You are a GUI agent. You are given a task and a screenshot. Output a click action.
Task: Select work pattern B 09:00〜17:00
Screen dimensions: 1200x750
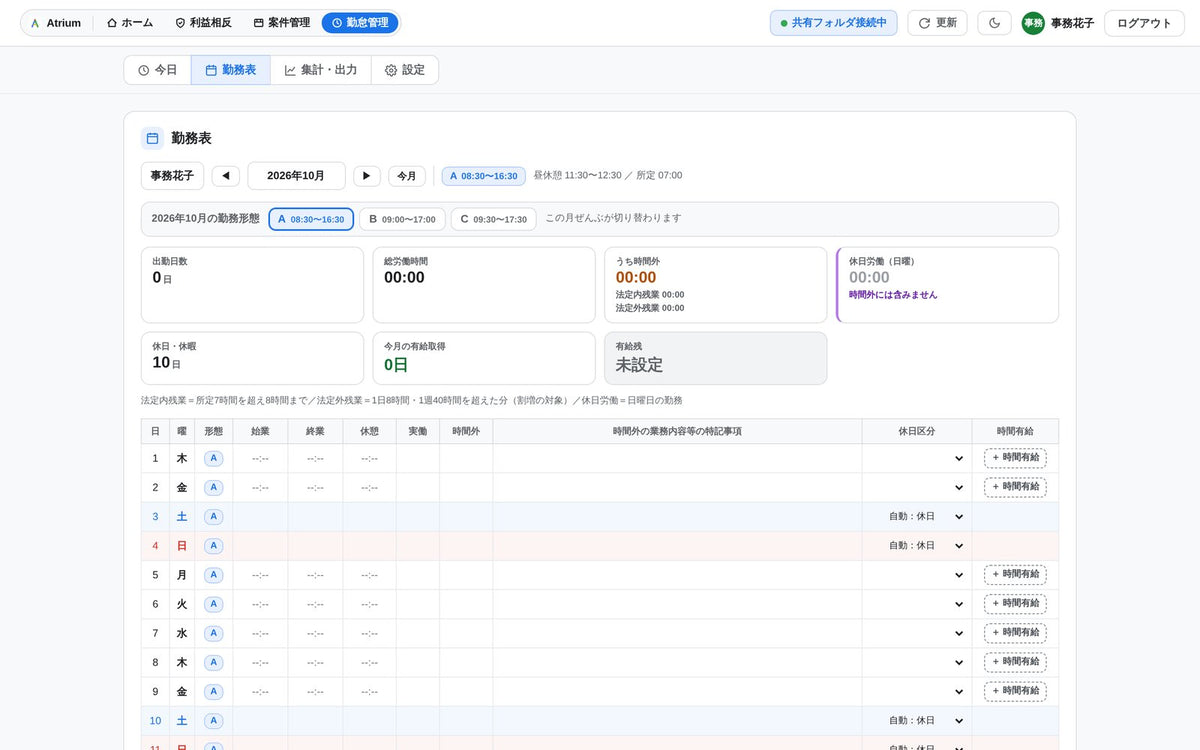(x=402, y=219)
